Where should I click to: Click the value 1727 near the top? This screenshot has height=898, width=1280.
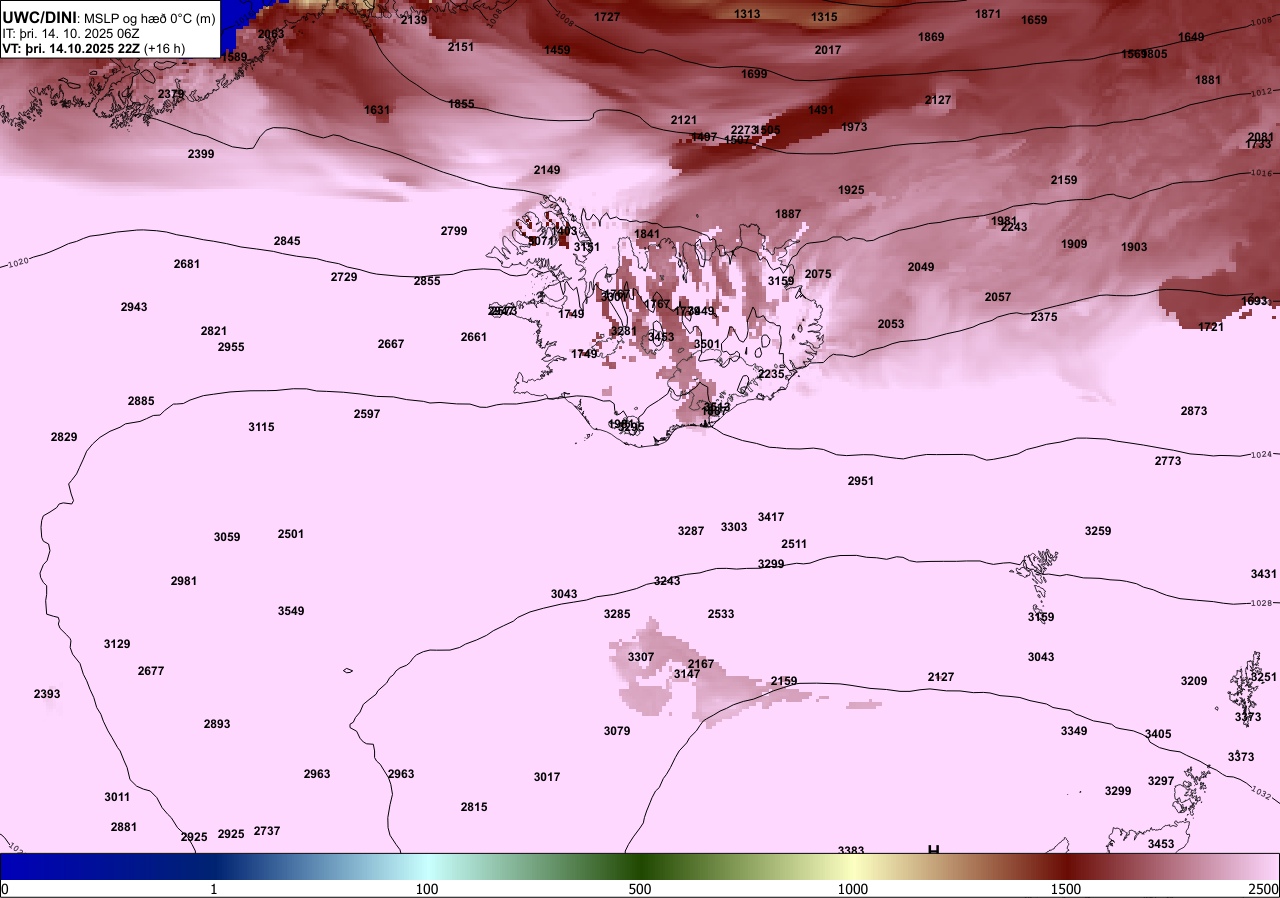coord(607,17)
